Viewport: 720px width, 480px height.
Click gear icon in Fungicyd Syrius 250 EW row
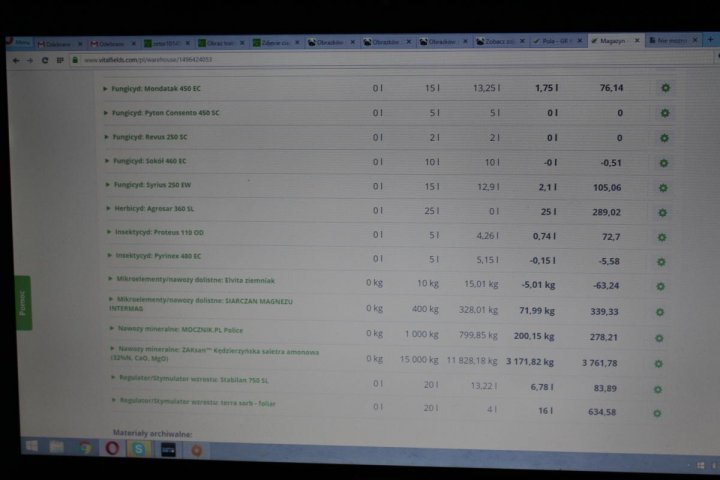[663, 187]
